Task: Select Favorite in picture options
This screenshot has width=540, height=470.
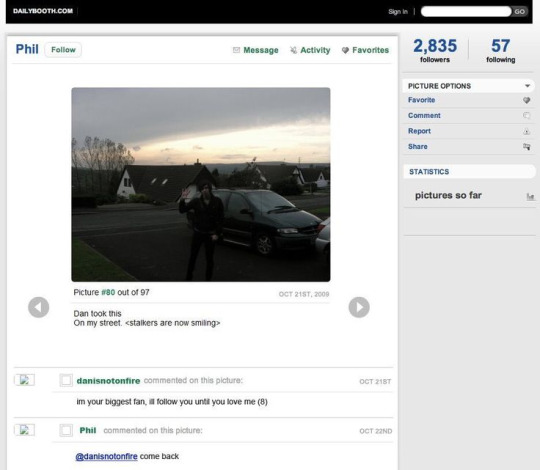Action: (x=422, y=100)
